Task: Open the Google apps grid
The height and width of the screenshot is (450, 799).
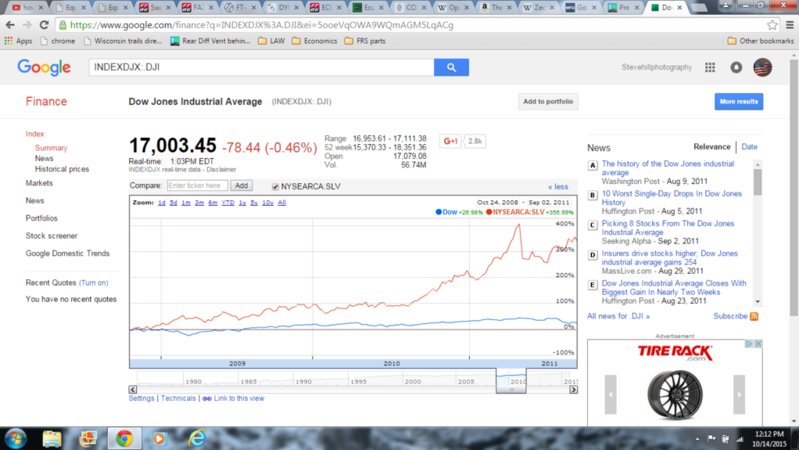Action: [710, 67]
